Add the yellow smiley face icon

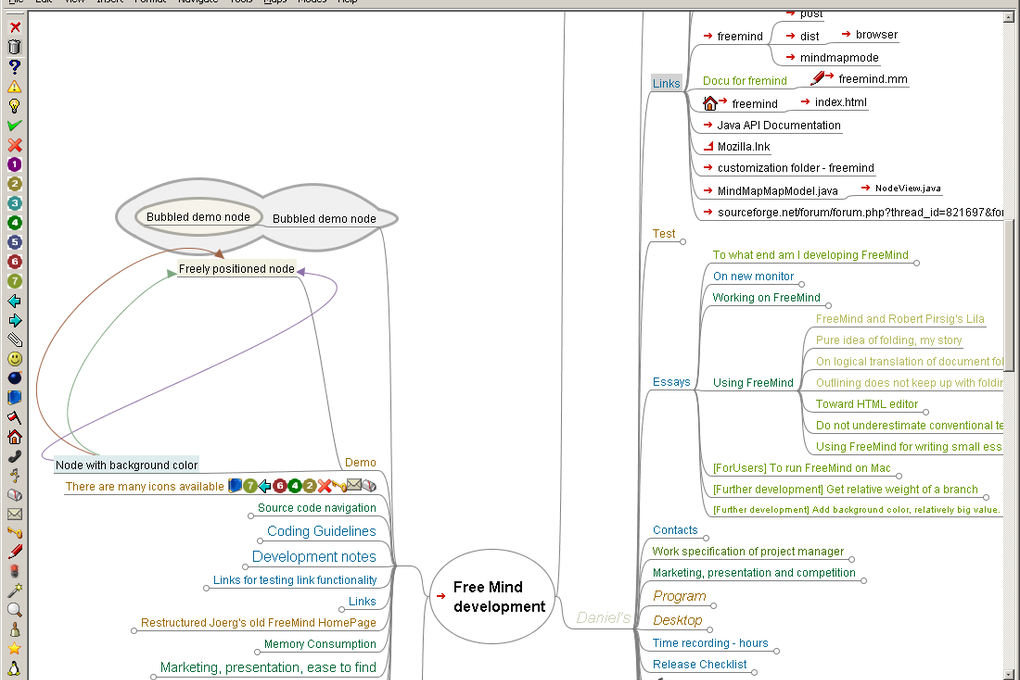pos(14,359)
